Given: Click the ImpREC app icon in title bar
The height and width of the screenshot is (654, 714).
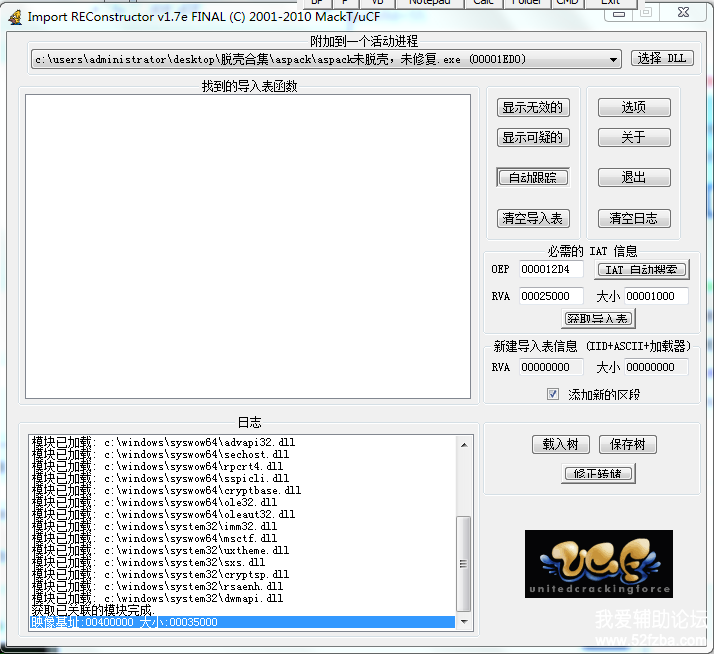Looking at the screenshot, I should (x=14, y=15).
